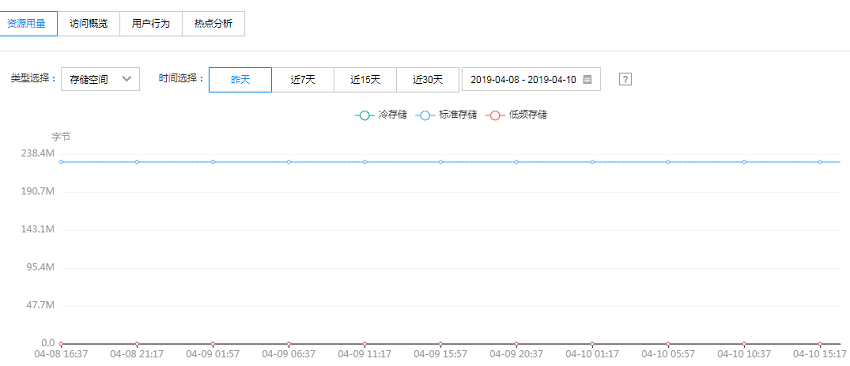Screen dimensions: 850x366
Task: Click the 低频存储 point at 04-10 01:17
Action: 592,344
